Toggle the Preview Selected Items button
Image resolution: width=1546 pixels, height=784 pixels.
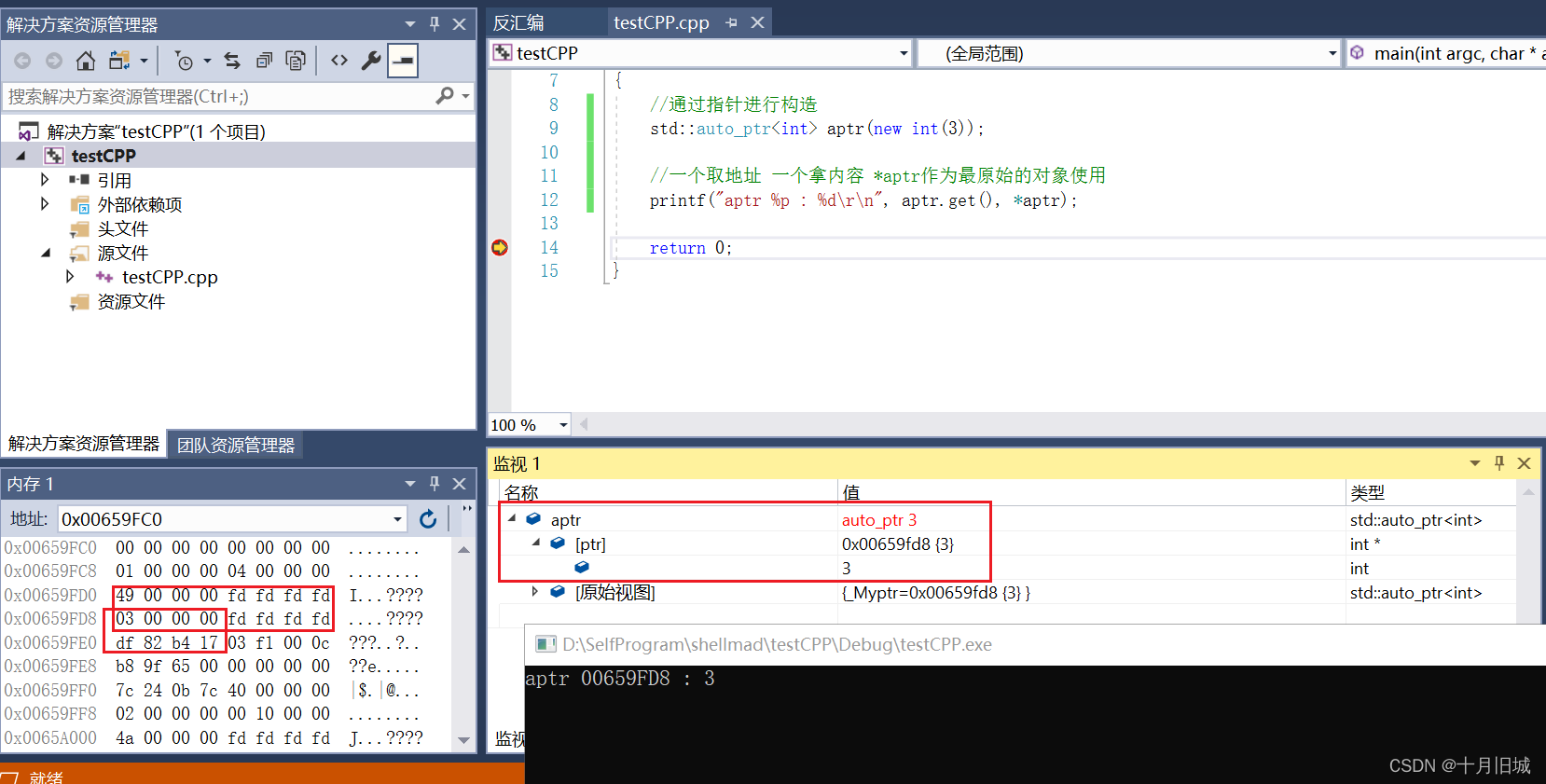tap(403, 61)
